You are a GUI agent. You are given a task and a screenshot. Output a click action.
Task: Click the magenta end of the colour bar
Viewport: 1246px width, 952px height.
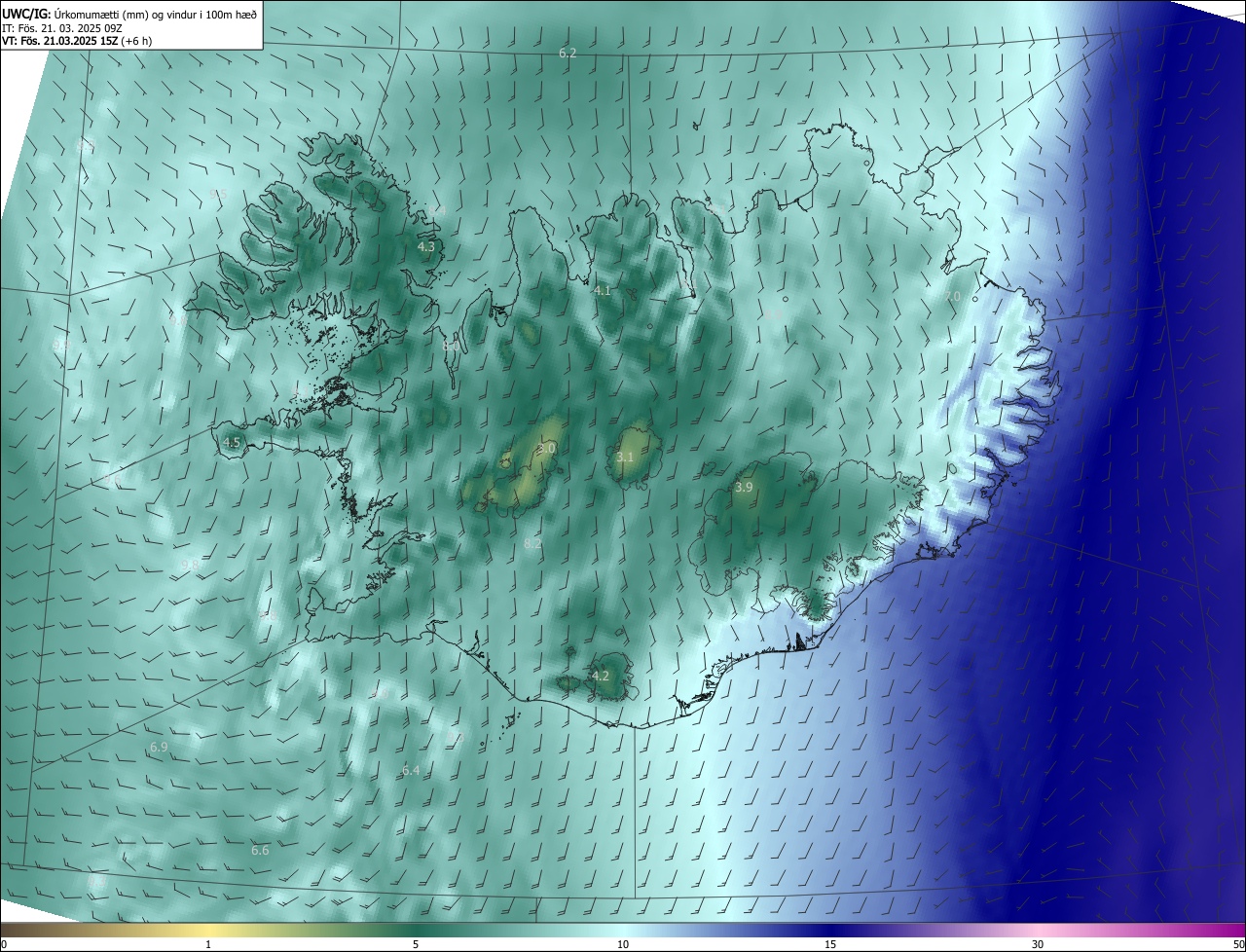tap(1236, 930)
